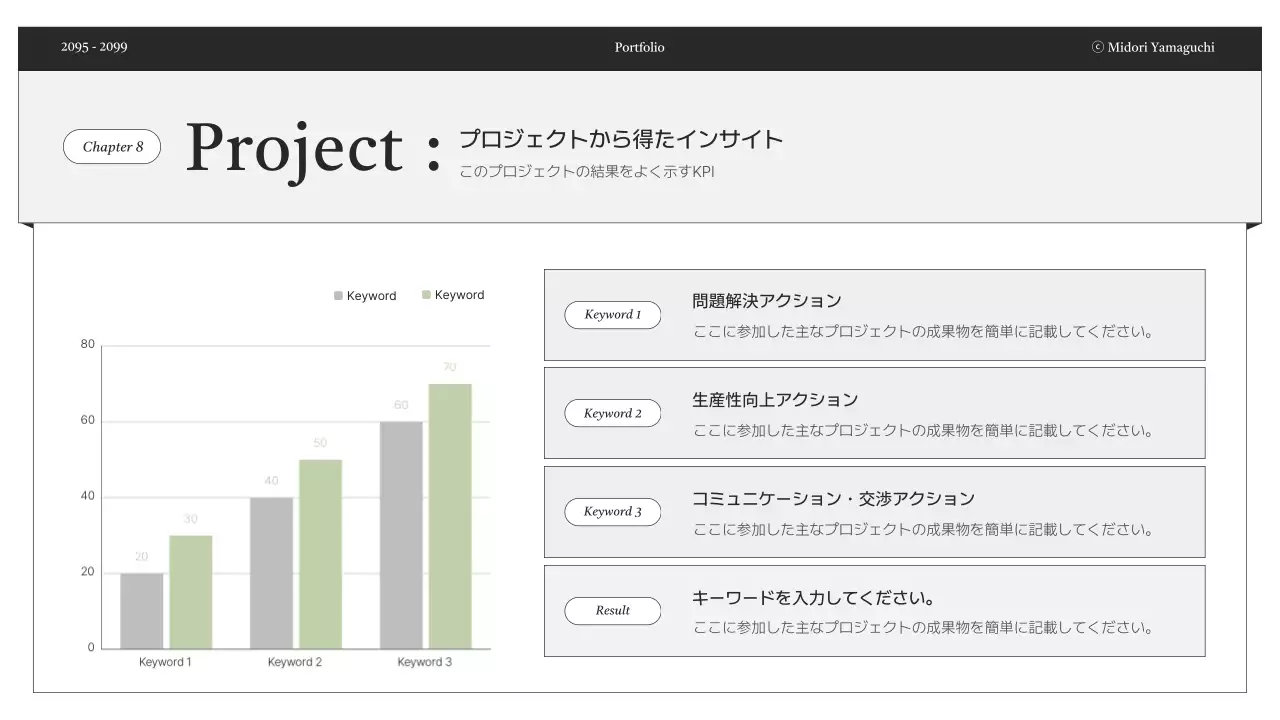This screenshot has width=1280, height=720.
Task: Click the 問題解決アクション heading
Action: tap(767, 301)
